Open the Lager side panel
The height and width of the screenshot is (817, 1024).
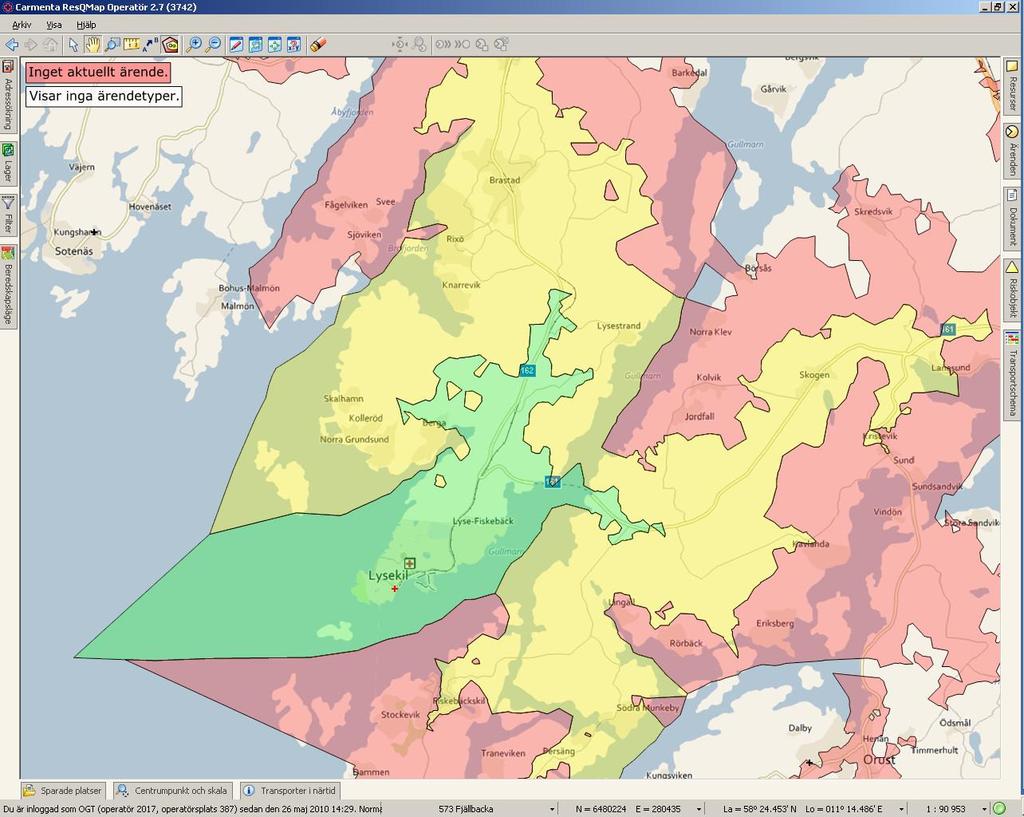pyautogui.click(x=8, y=163)
